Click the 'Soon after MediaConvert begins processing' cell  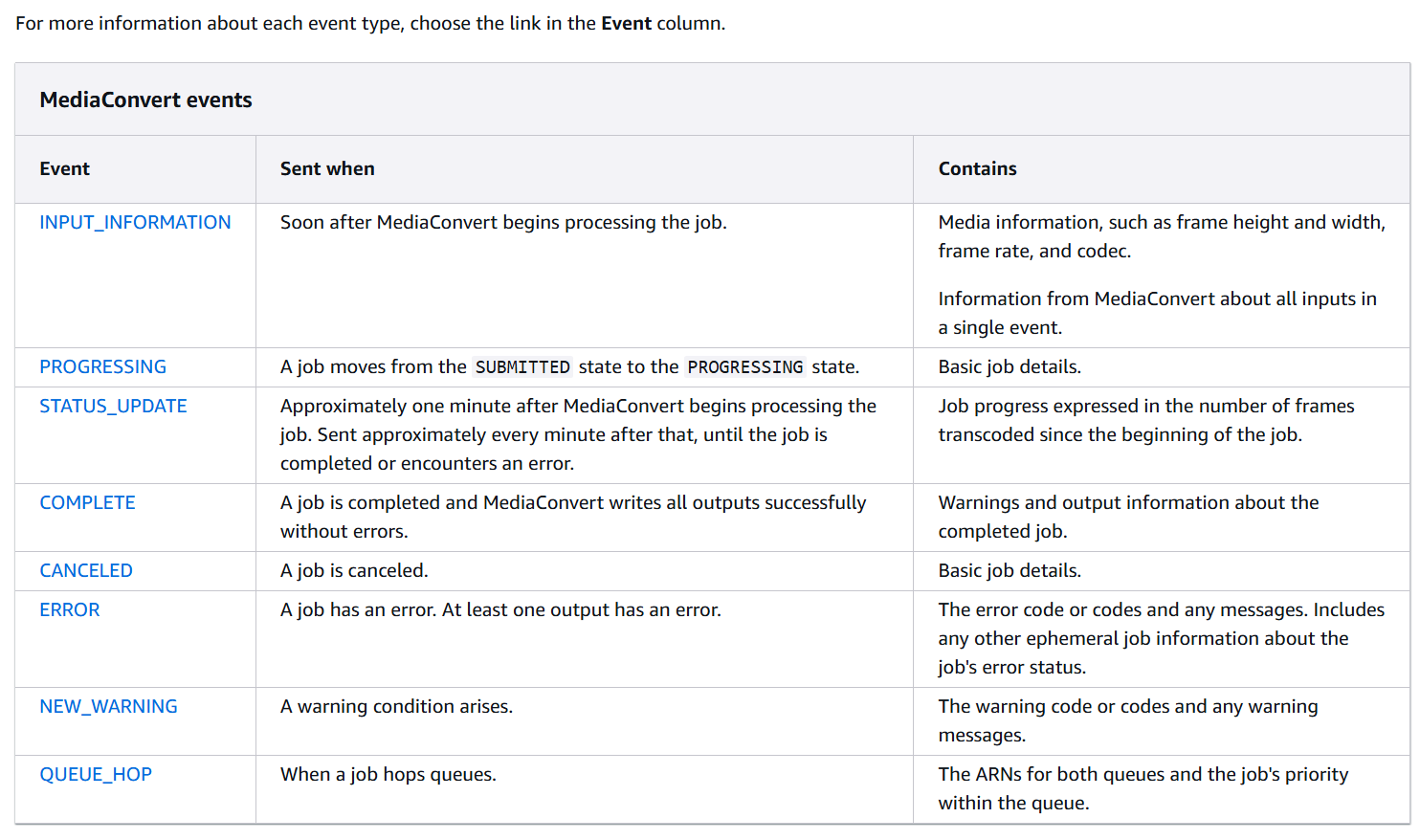click(x=503, y=222)
